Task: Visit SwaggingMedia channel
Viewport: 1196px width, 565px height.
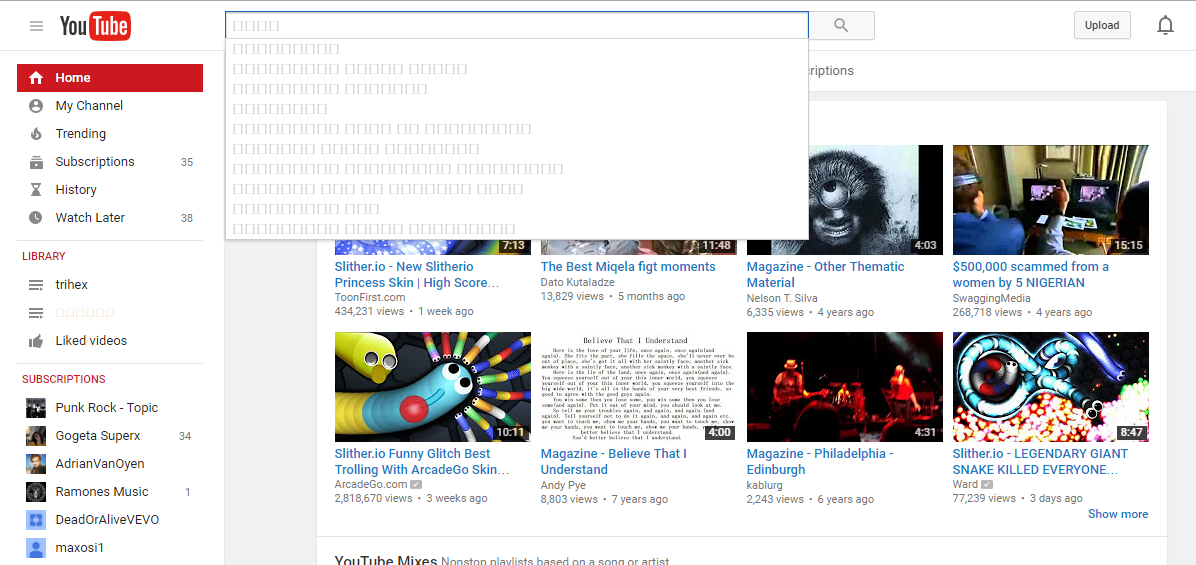Action: click(992, 298)
